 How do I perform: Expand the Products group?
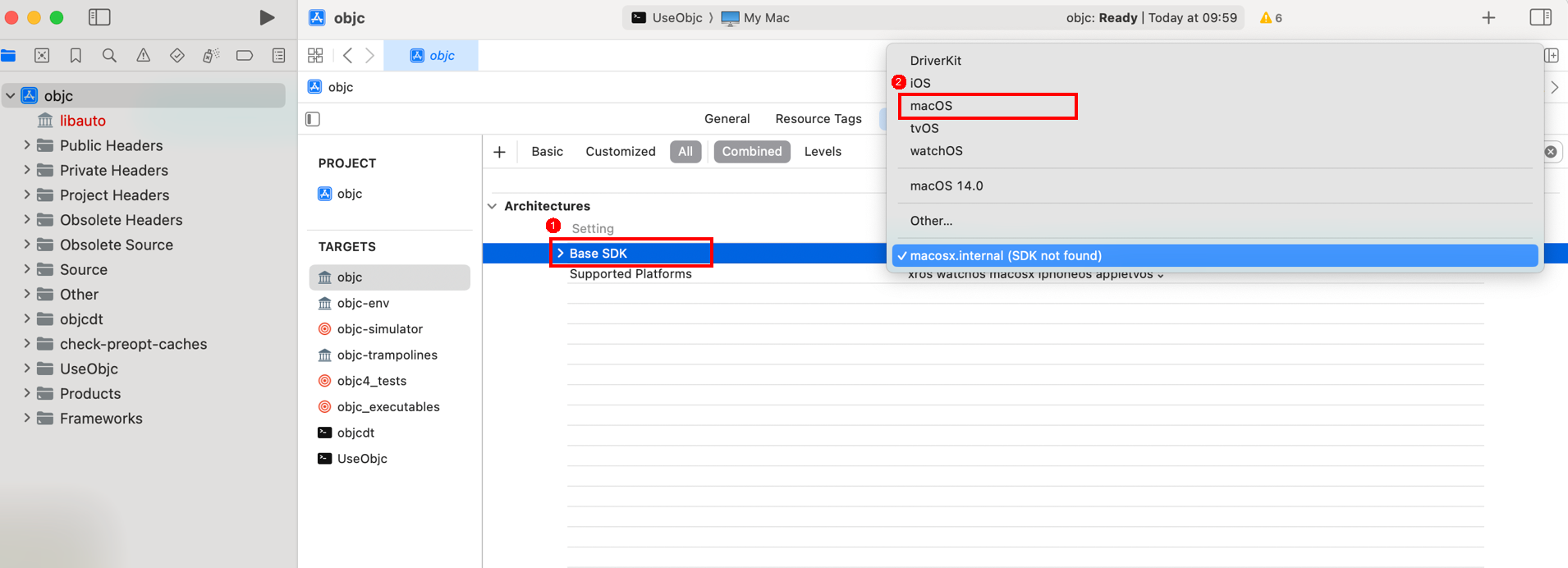coord(27,393)
